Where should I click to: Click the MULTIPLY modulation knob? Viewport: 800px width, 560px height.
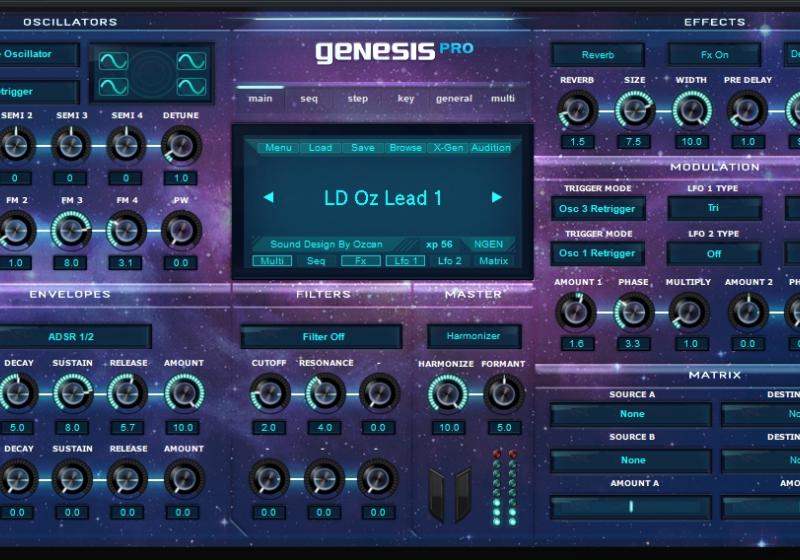pyautogui.click(x=688, y=312)
